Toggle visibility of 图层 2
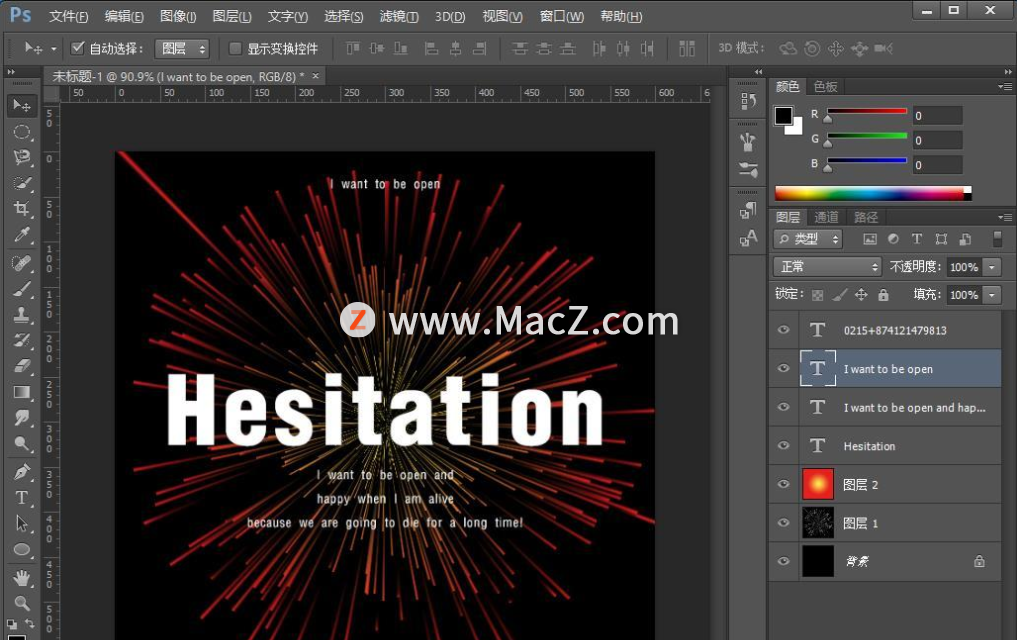This screenshot has height=640, width=1017. 784,484
